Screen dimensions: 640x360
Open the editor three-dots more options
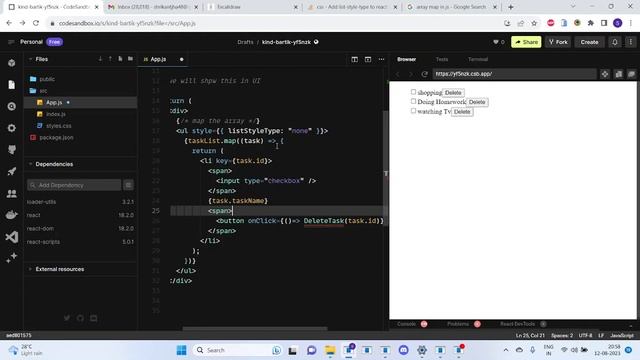tap(381, 60)
